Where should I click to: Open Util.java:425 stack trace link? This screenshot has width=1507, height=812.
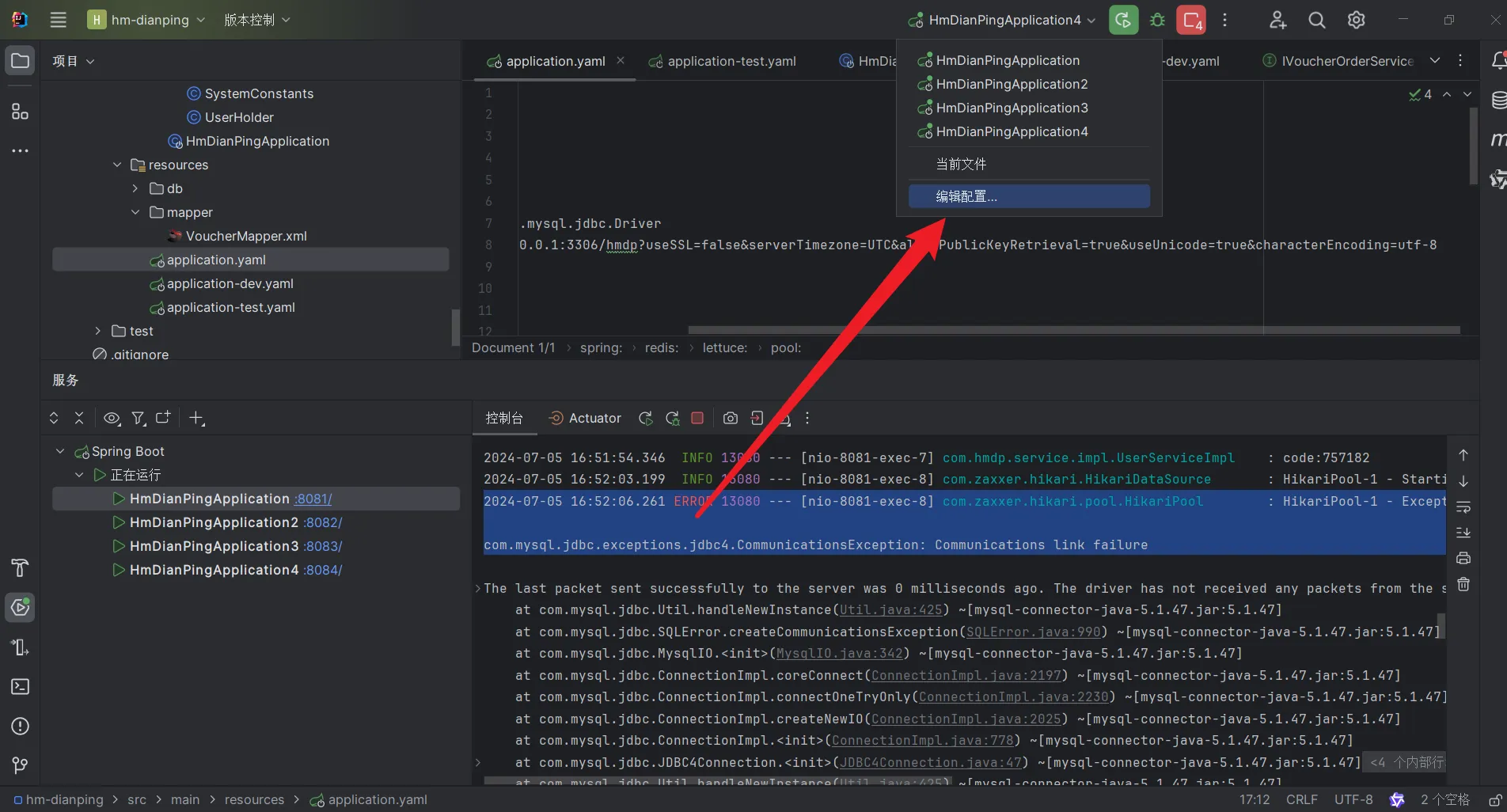point(891,610)
